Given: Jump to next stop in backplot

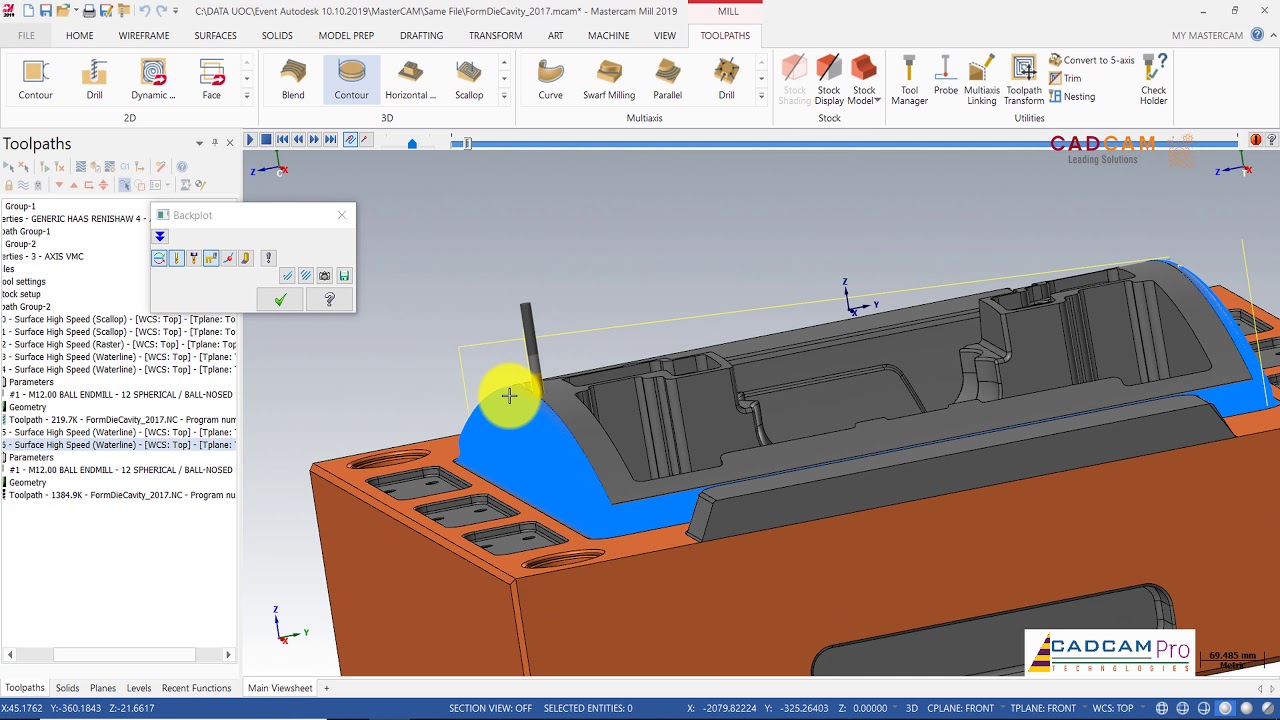Looking at the screenshot, I should [330, 140].
